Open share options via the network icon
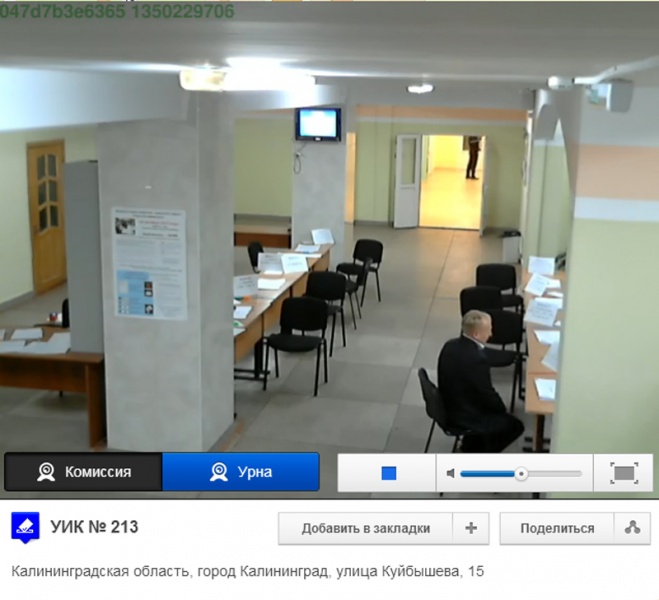659x600 pixels. (x=632, y=528)
